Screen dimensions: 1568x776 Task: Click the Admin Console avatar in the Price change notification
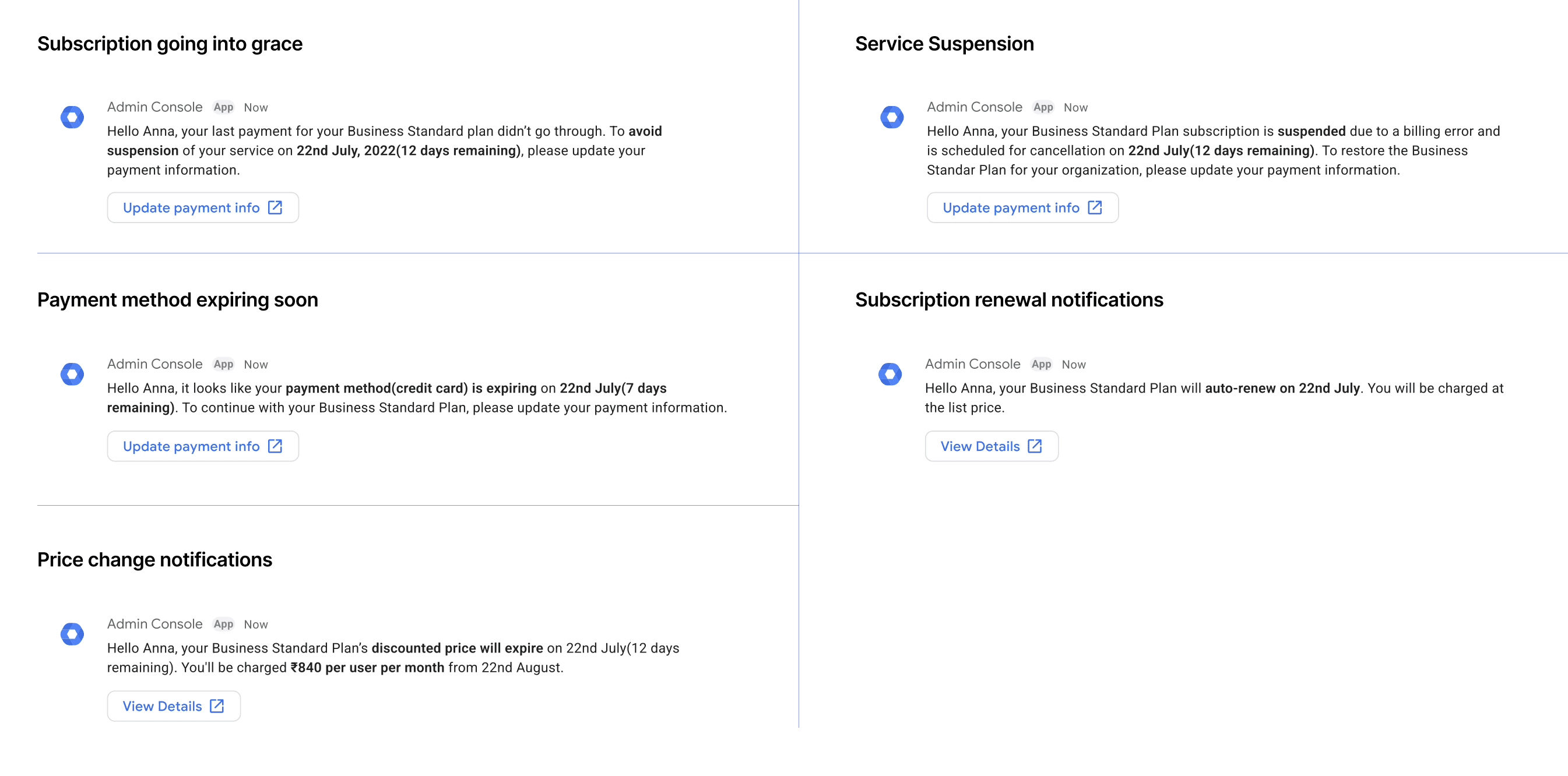[72, 634]
